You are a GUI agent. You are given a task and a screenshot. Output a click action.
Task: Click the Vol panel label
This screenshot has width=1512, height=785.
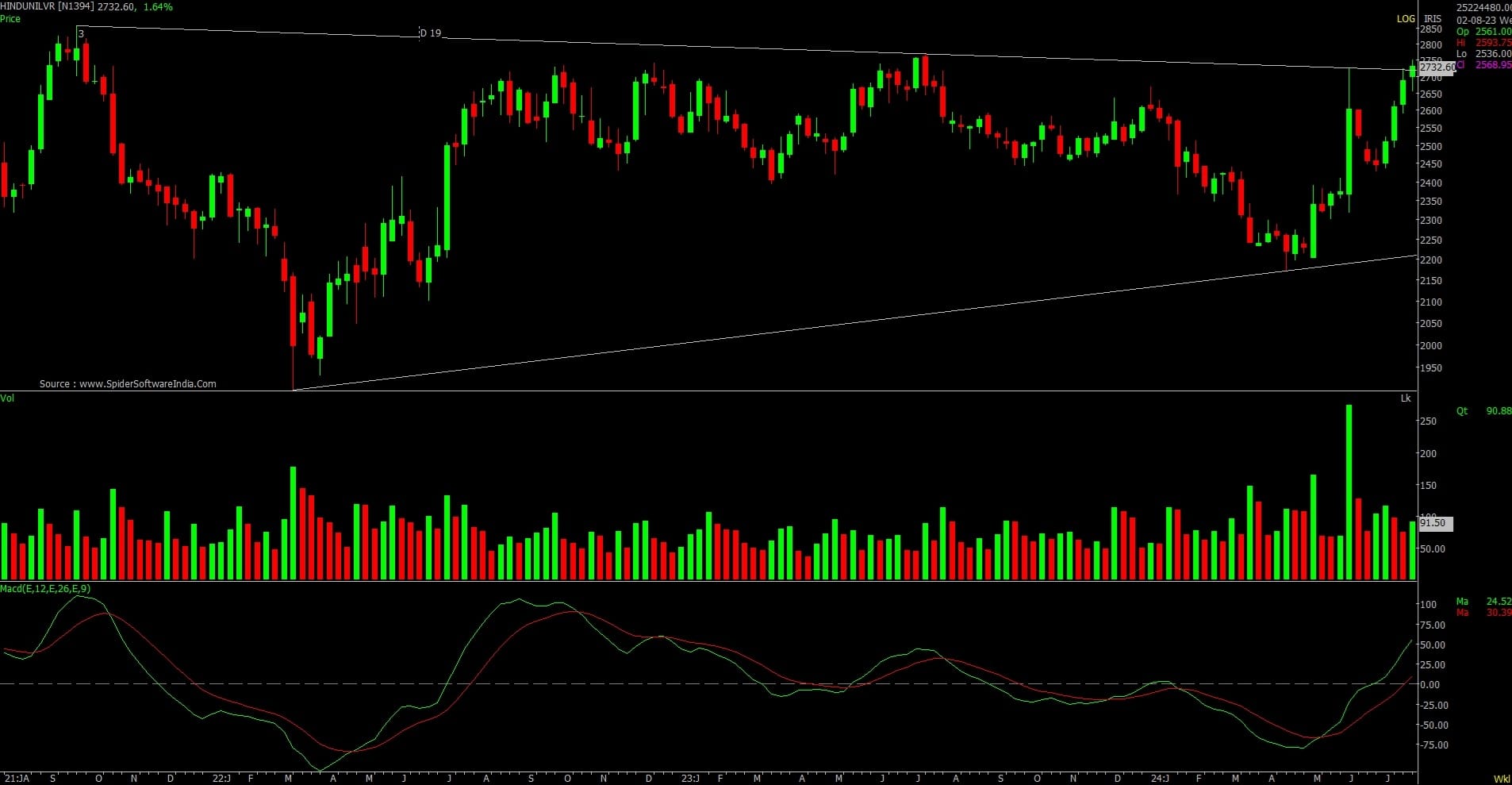pyautogui.click(x=7, y=398)
